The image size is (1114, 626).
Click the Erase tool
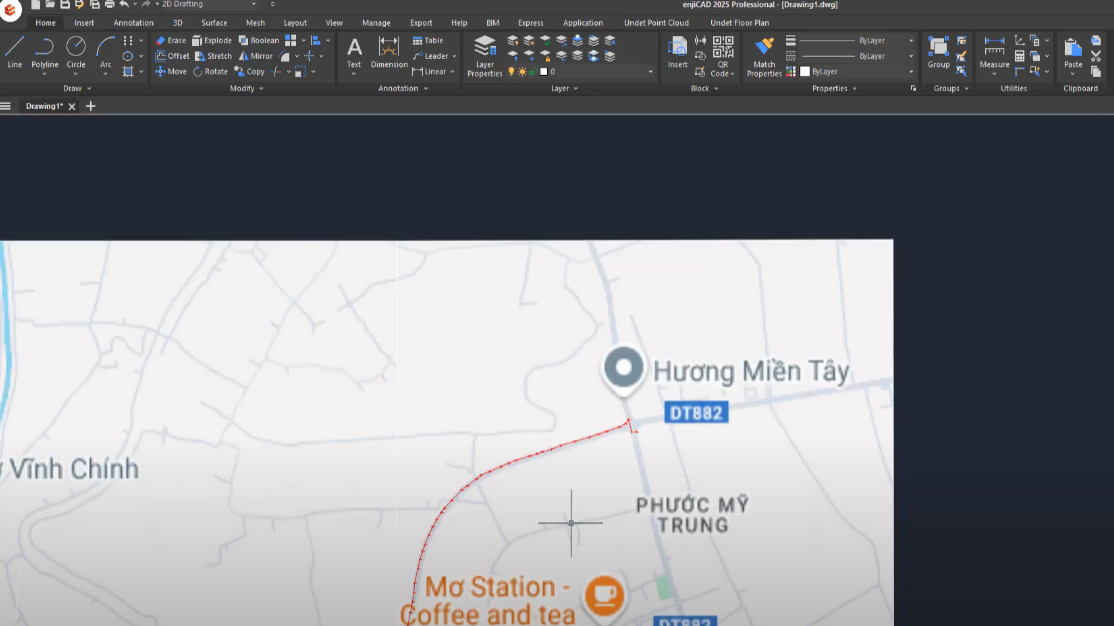pos(171,41)
